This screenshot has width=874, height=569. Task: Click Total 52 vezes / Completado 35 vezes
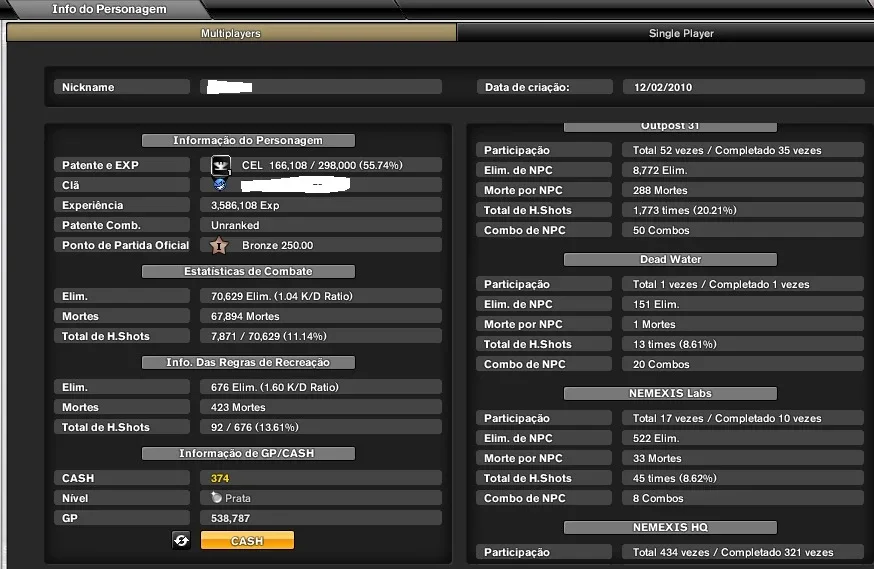click(727, 150)
